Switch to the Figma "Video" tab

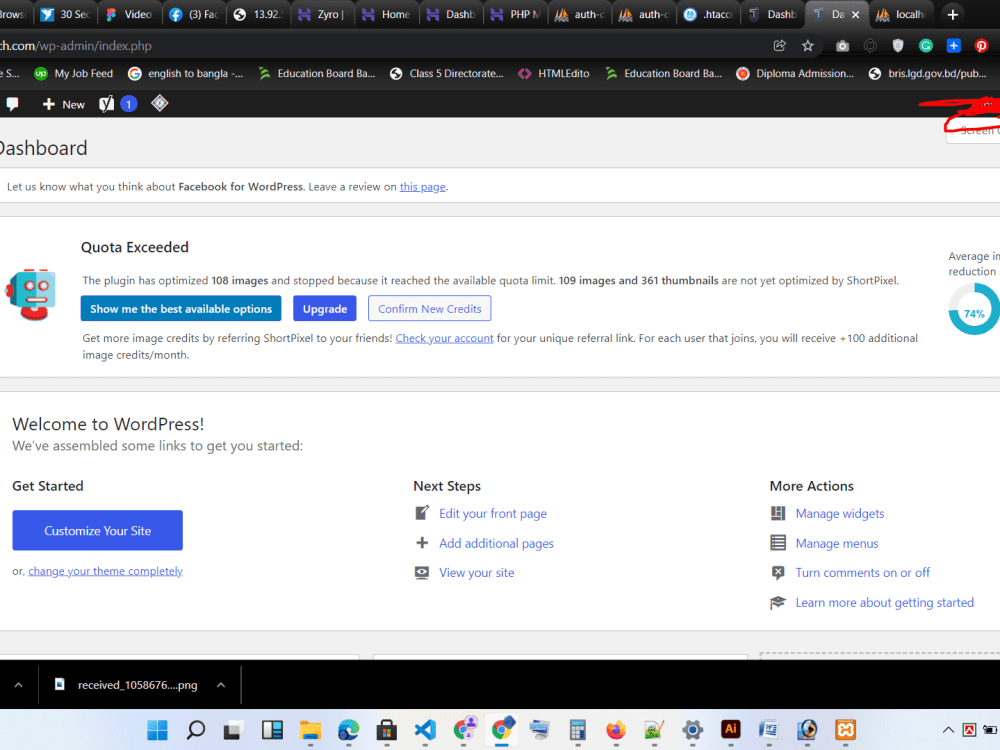pyautogui.click(x=128, y=14)
